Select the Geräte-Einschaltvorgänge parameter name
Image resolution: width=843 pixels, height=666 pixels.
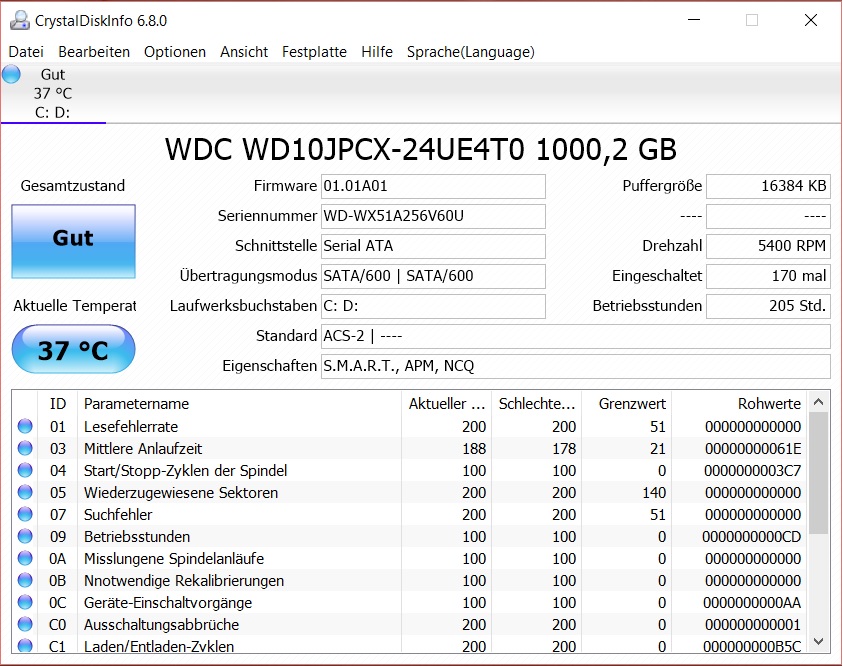tap(168, 603)
